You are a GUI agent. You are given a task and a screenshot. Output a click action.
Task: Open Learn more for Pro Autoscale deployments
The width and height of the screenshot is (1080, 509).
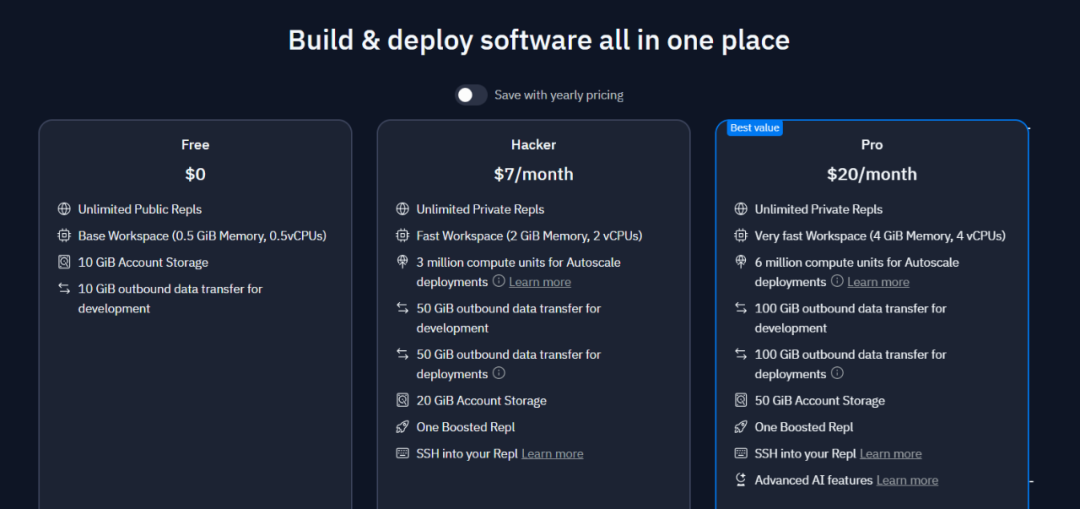coord(878,282)
